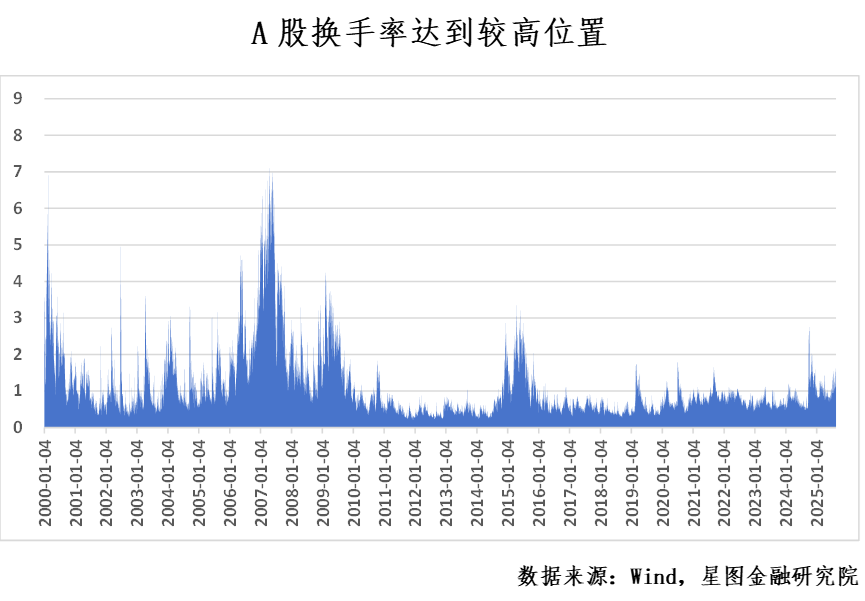Screen dimensions: 865x601
Task: Click the x-axis date 2000-01-04
Action: [x=45, y=483]
